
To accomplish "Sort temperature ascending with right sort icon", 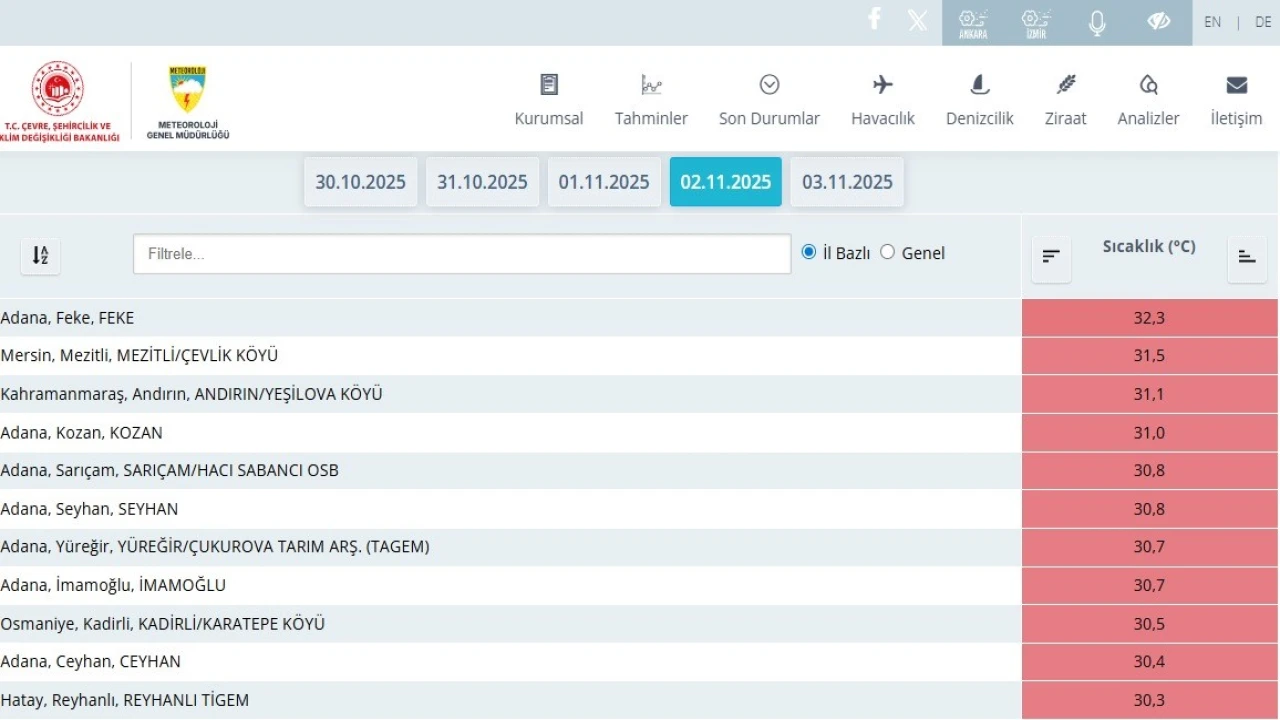I will point(1247,257).
